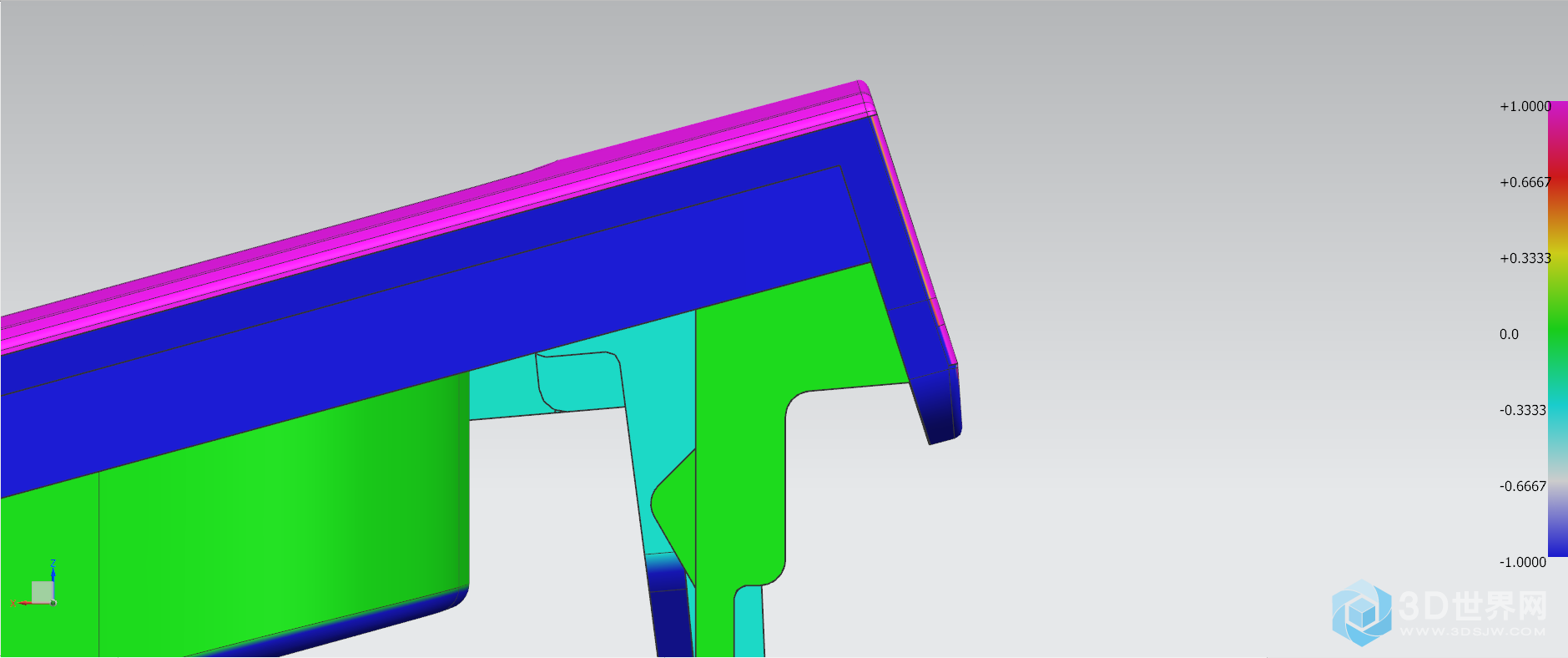
Task: Select the -1.0000 legend value
Action: pos(1522,562)
